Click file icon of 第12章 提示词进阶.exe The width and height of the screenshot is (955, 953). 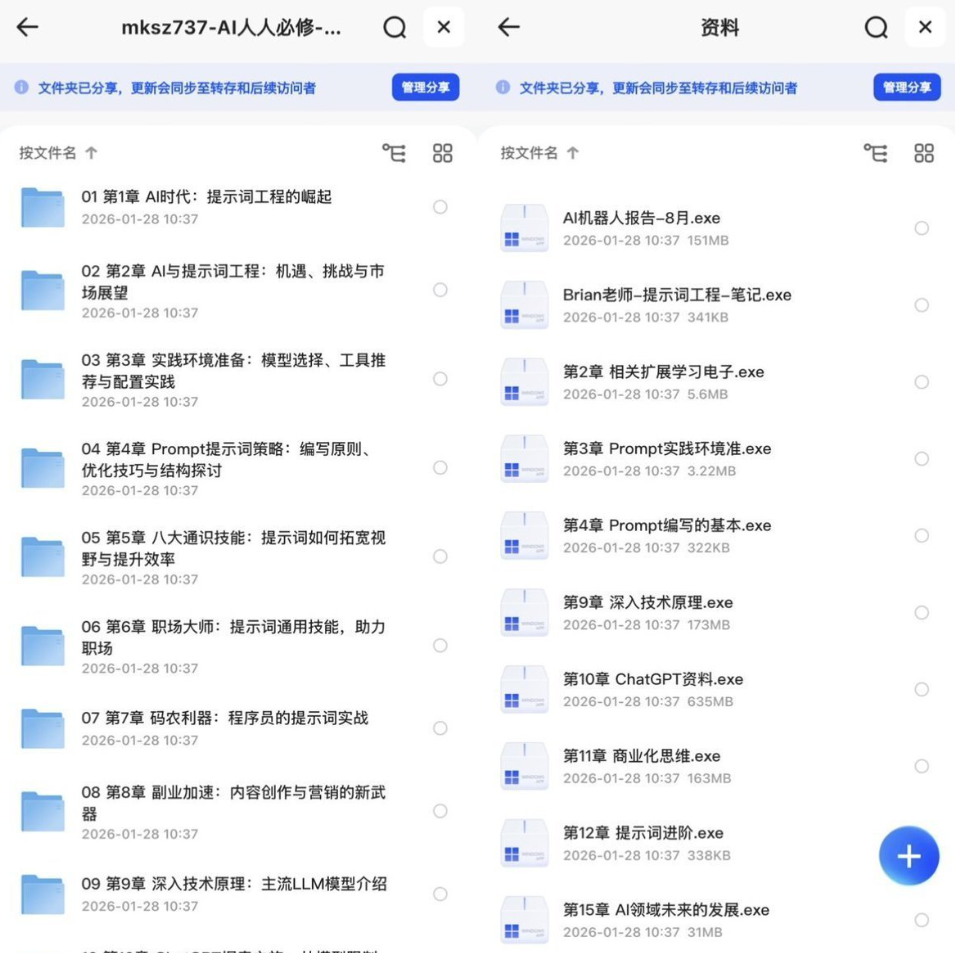(x=524, y=843)
